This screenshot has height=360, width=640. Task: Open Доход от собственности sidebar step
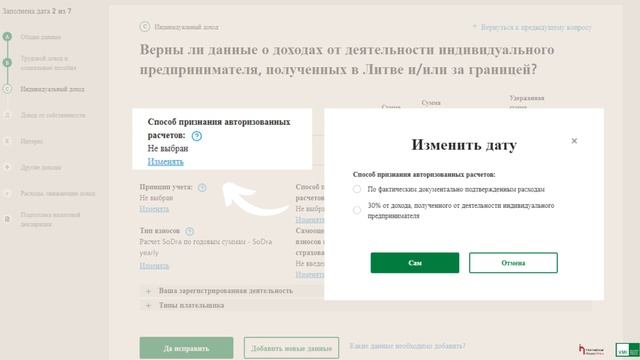pos(53,115)
